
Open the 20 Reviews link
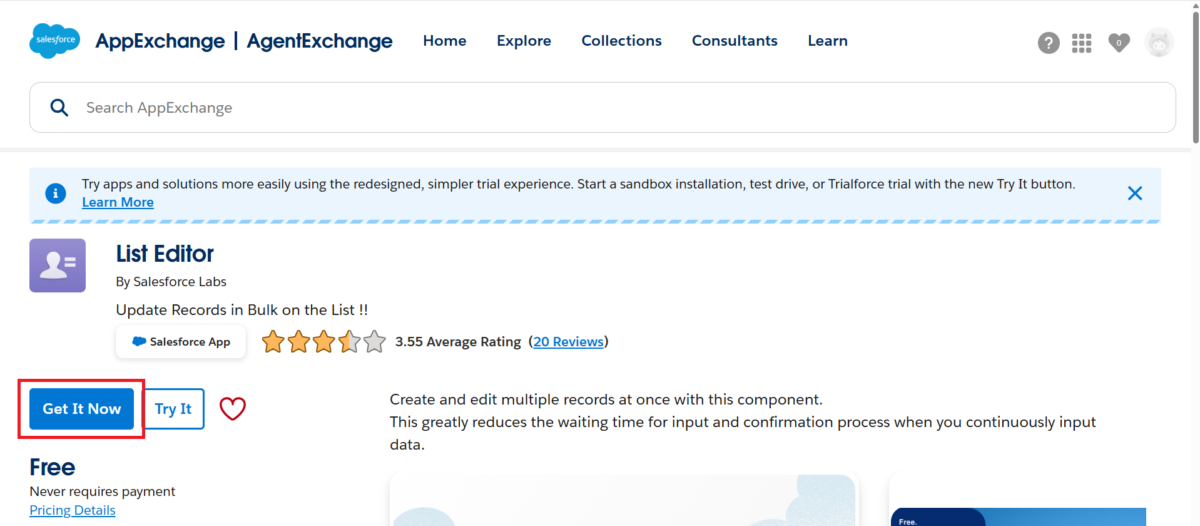[x=568, y=342]
